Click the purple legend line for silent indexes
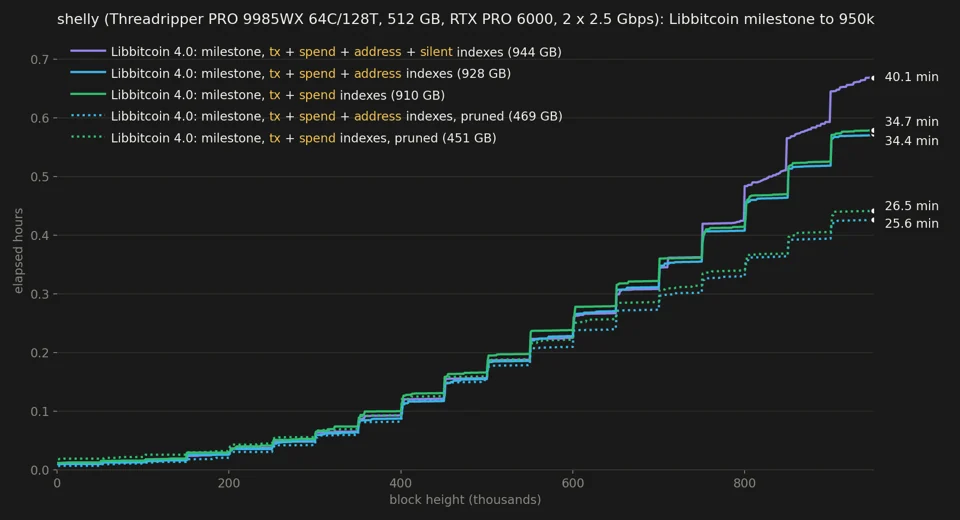 88,51
